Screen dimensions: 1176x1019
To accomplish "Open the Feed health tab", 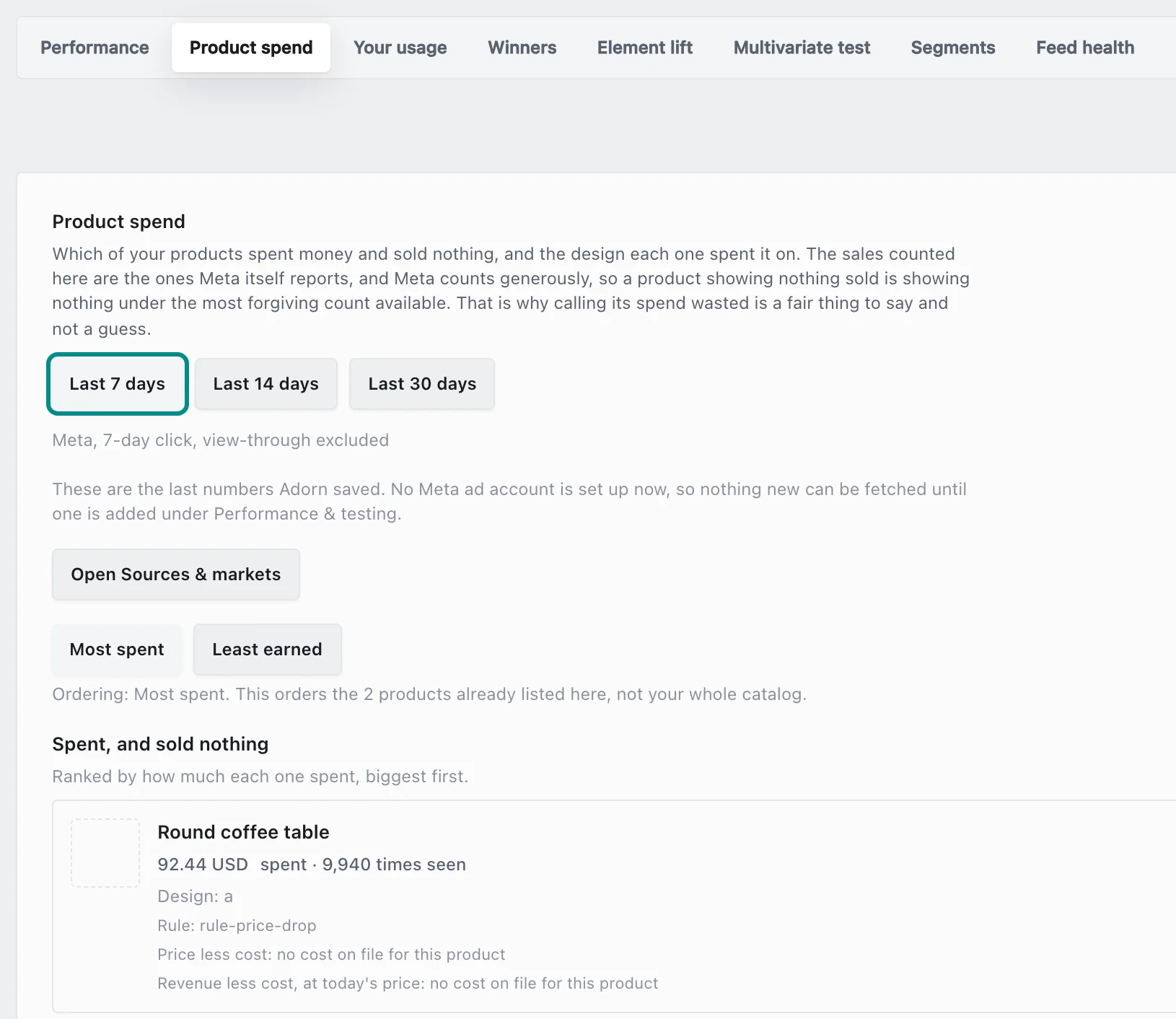I will coord(1085,48).
